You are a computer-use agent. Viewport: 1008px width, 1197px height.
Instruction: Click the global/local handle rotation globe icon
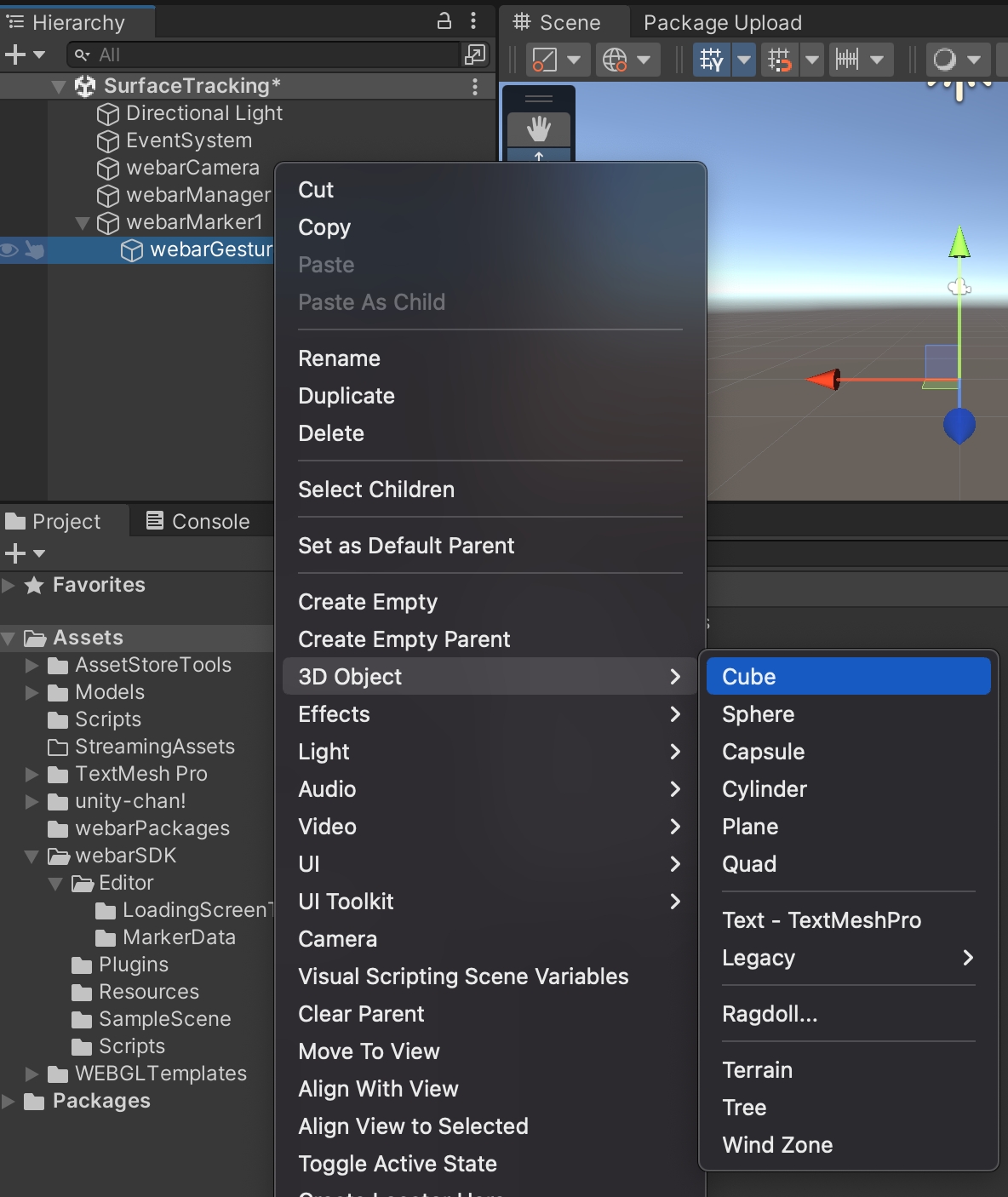tap(615, 60)
